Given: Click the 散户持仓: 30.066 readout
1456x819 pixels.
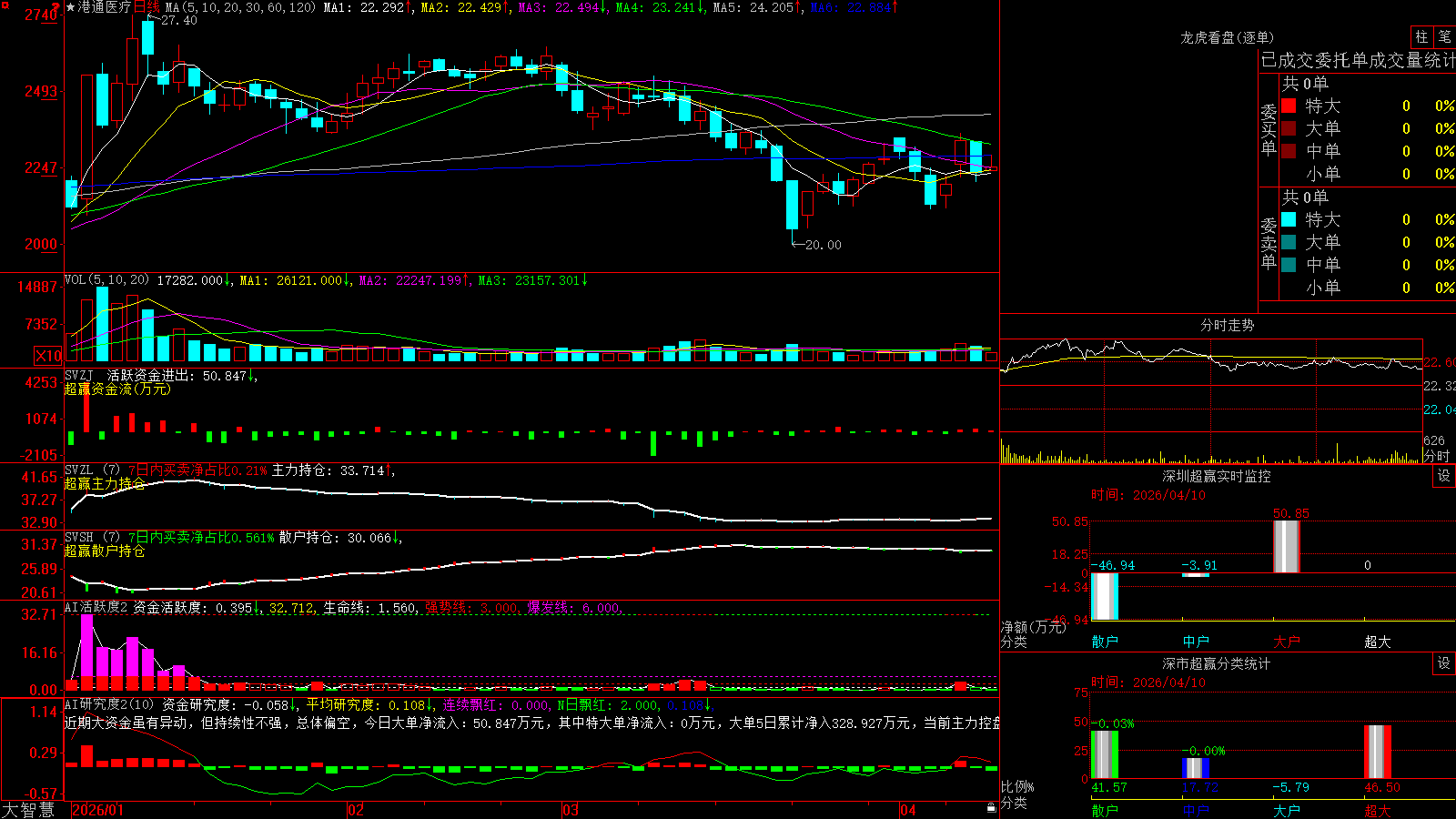Looking at the screenshot, I should (339, 538).
